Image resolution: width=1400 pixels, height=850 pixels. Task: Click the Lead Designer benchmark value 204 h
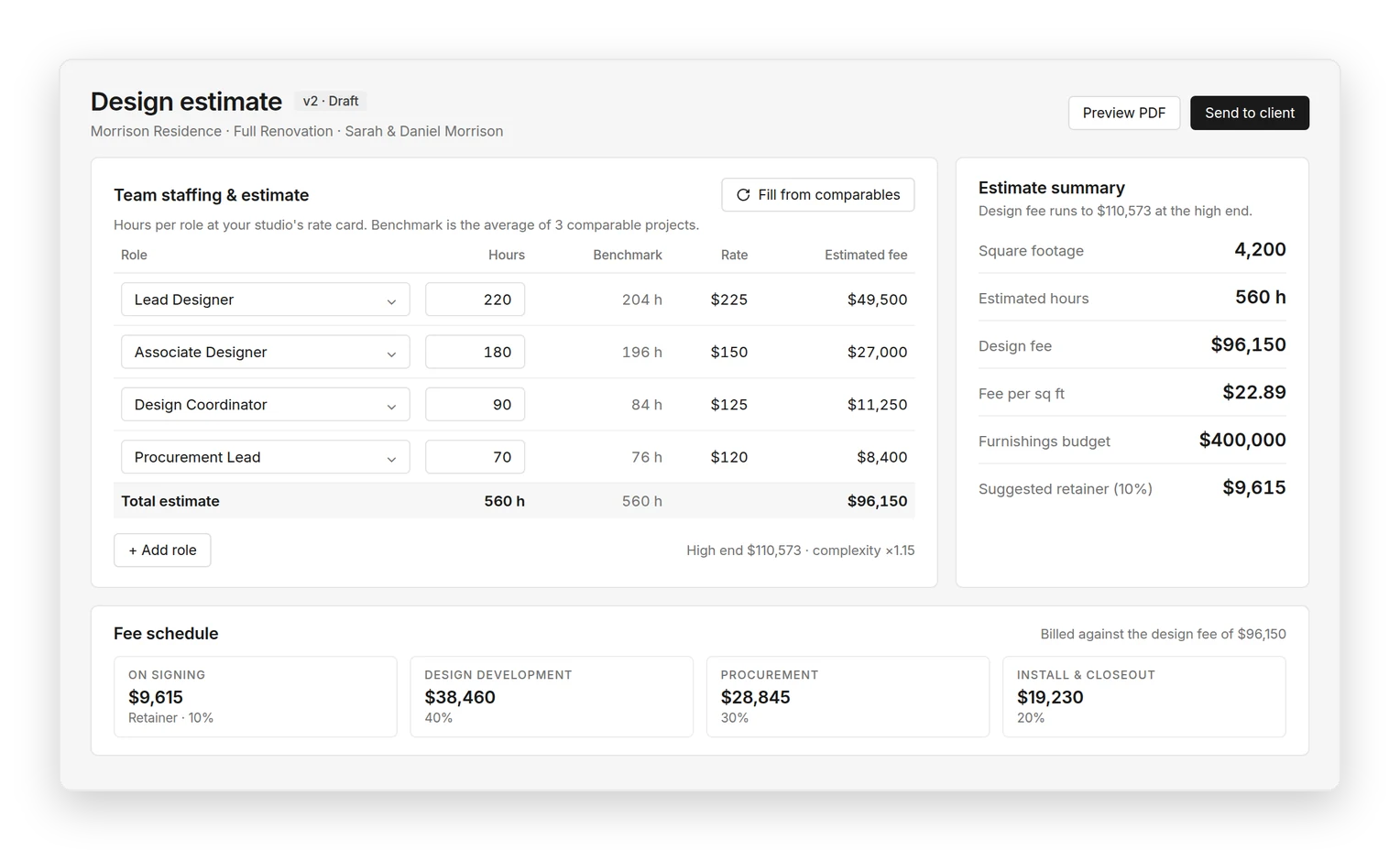[641, 300]
